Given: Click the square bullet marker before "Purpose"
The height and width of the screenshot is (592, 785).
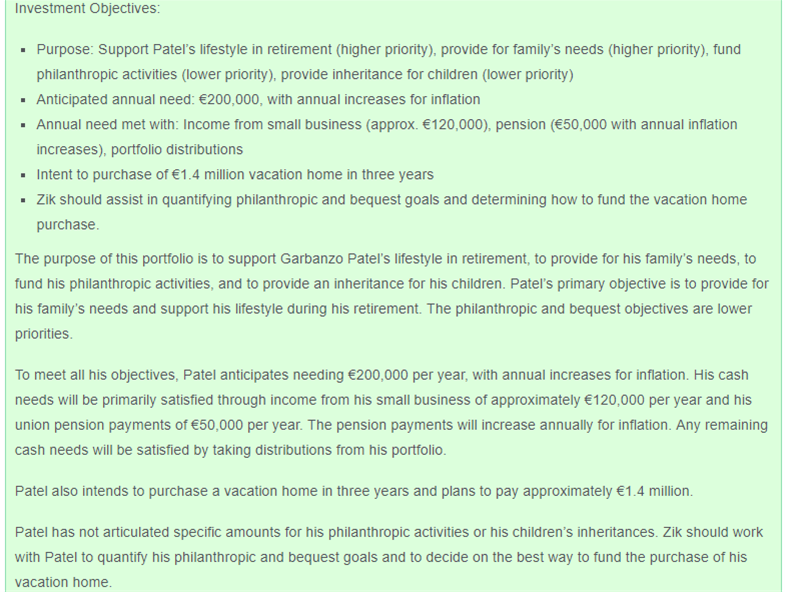Looking at the screenshot, I should tap(22, 50).
